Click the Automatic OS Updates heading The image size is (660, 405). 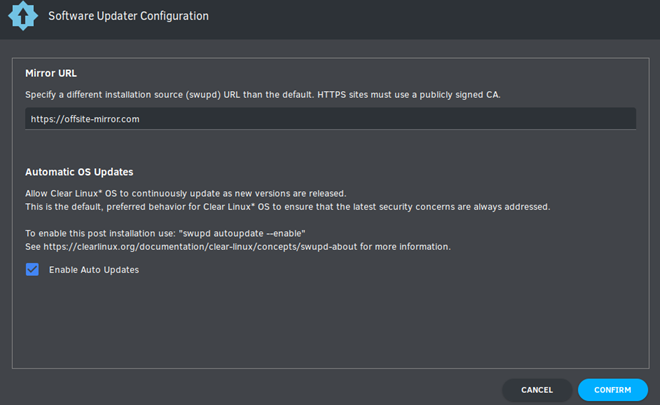tap(79, 172)
